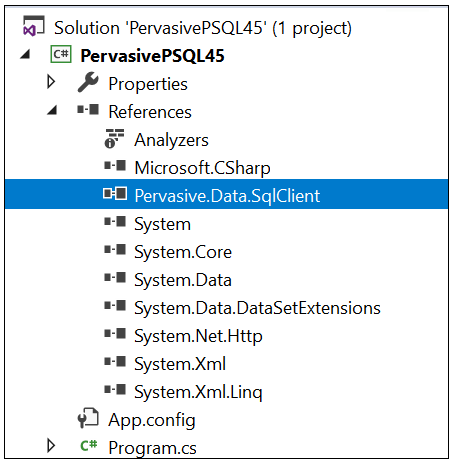
Task: Click the green C# icon for Program.cs
Action: coord(89,445)
